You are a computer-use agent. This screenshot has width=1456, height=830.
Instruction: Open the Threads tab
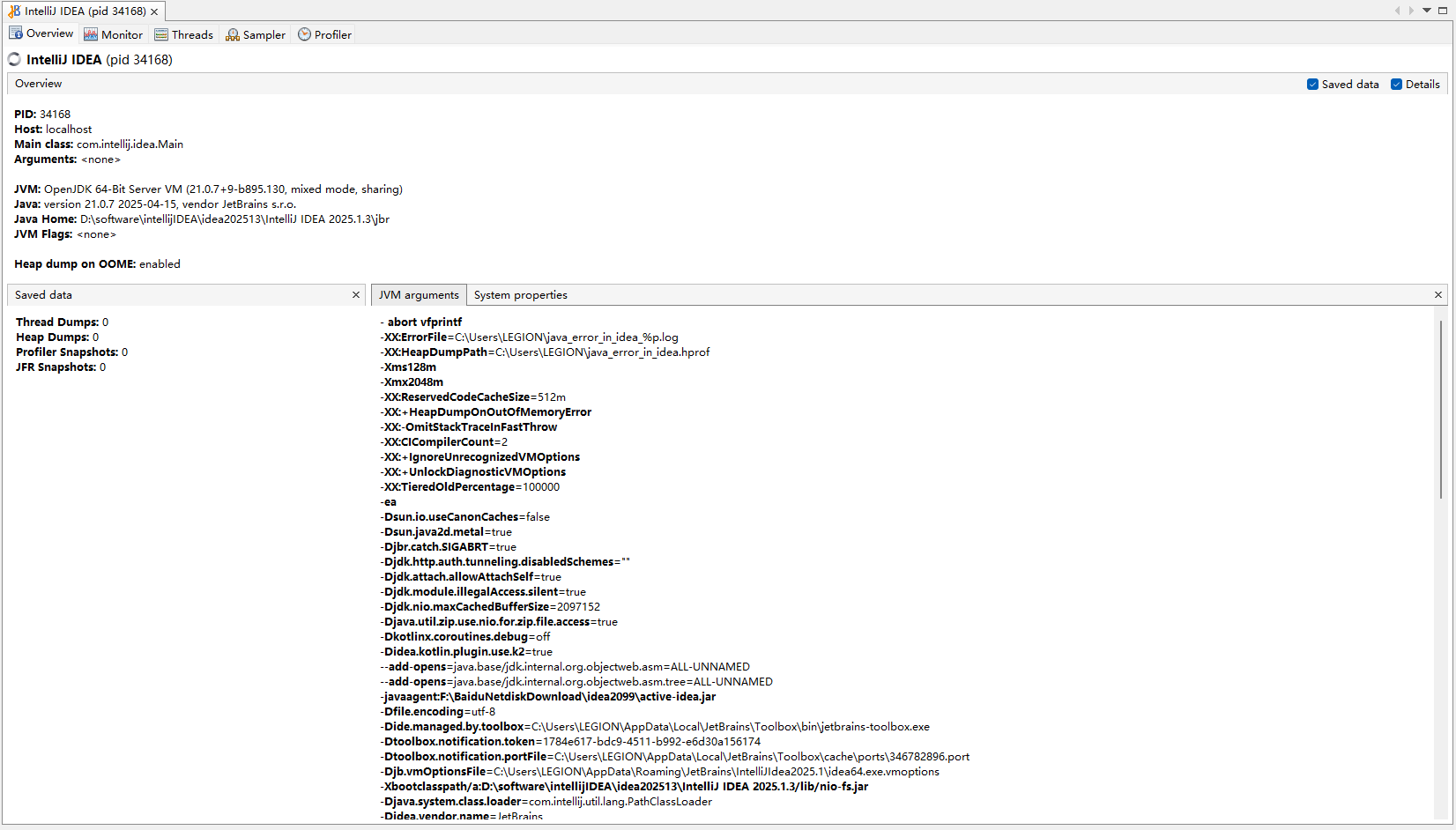click(x=184, y=34)
